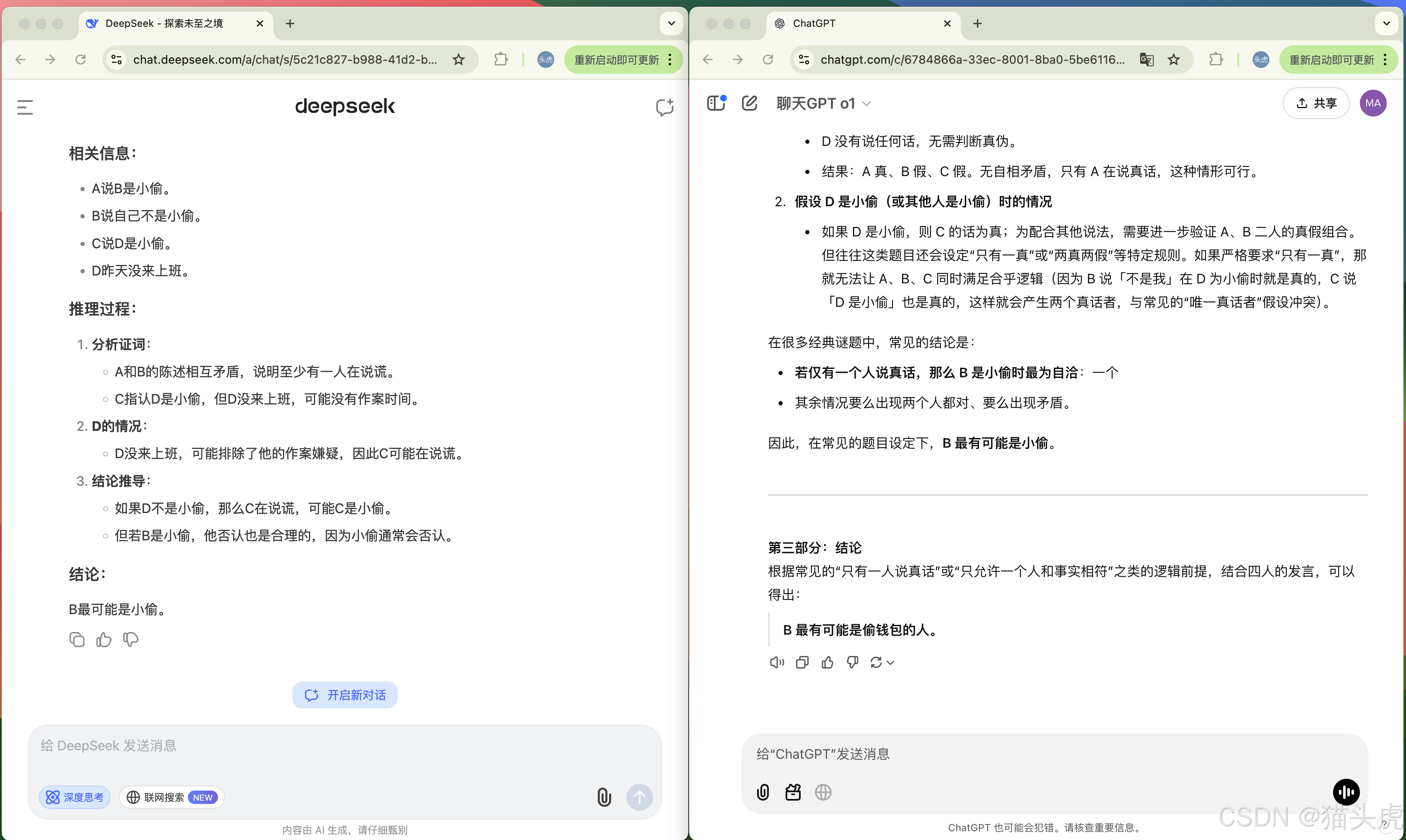Share the ChatGPT conversation via 共享

pos(1315,102)
